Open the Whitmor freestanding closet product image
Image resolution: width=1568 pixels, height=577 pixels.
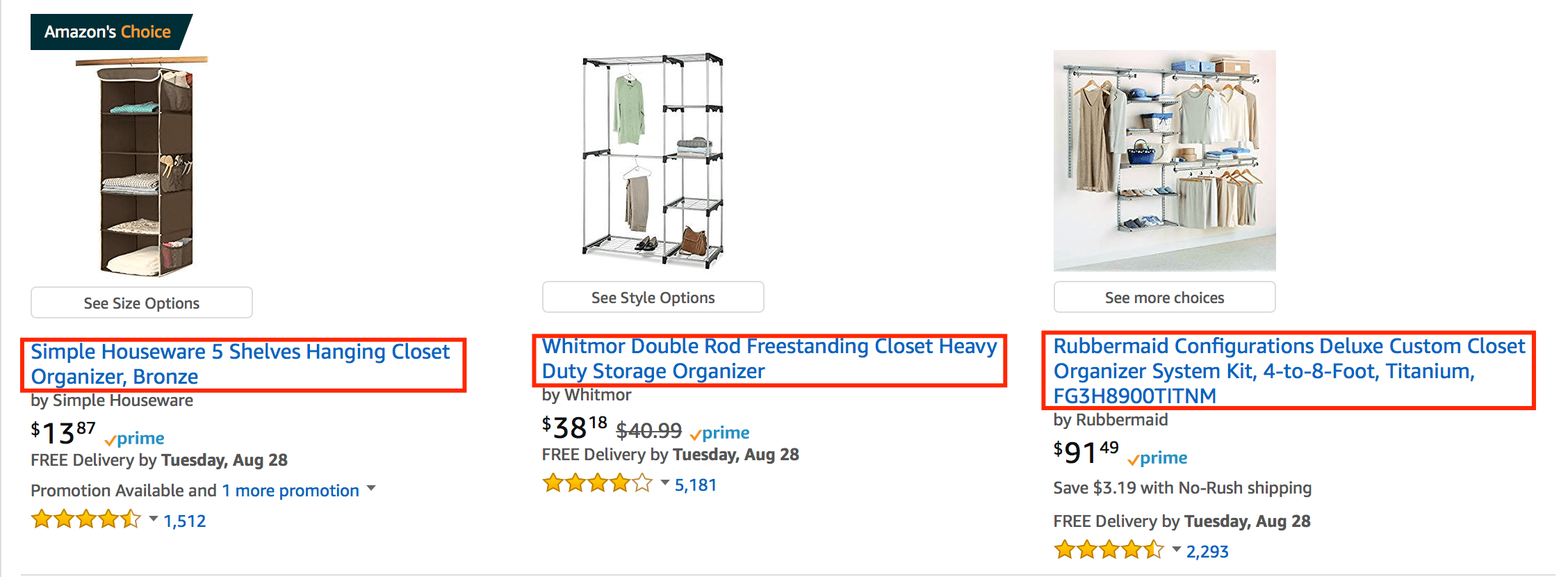[x=653, y=160]
